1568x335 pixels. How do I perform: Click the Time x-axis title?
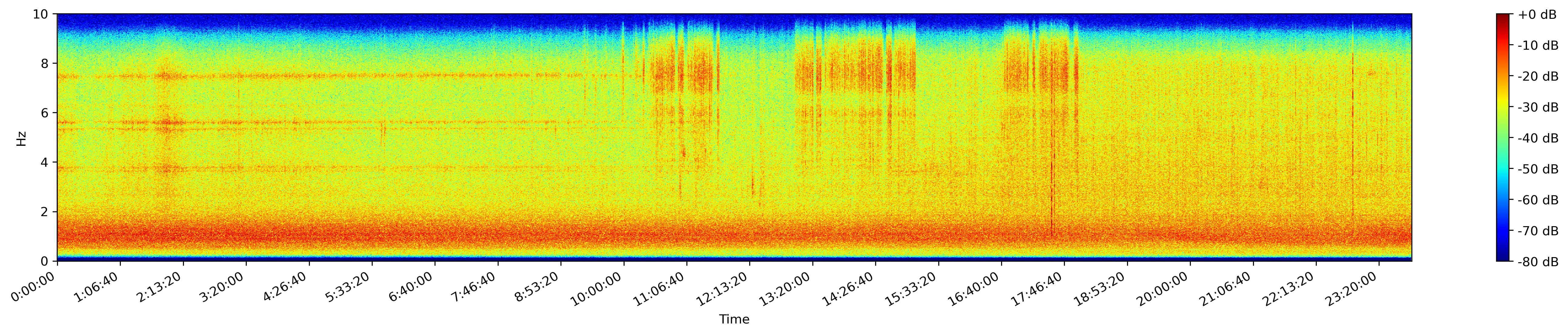[734, 319]
